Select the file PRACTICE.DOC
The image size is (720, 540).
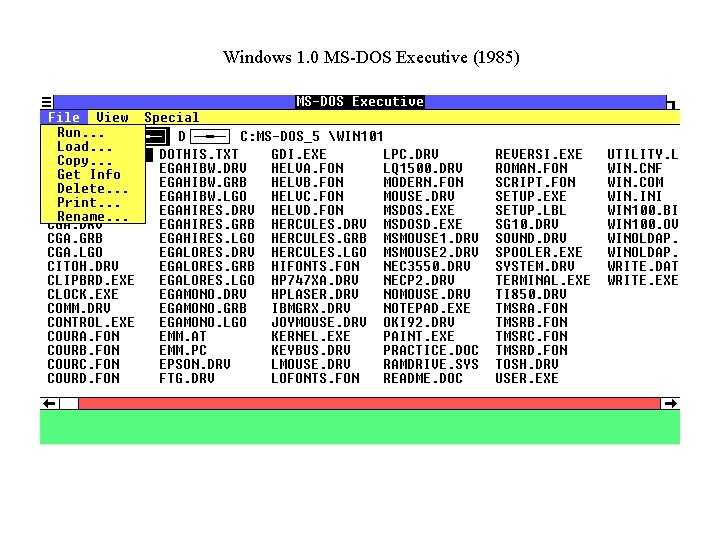point(431,350)
